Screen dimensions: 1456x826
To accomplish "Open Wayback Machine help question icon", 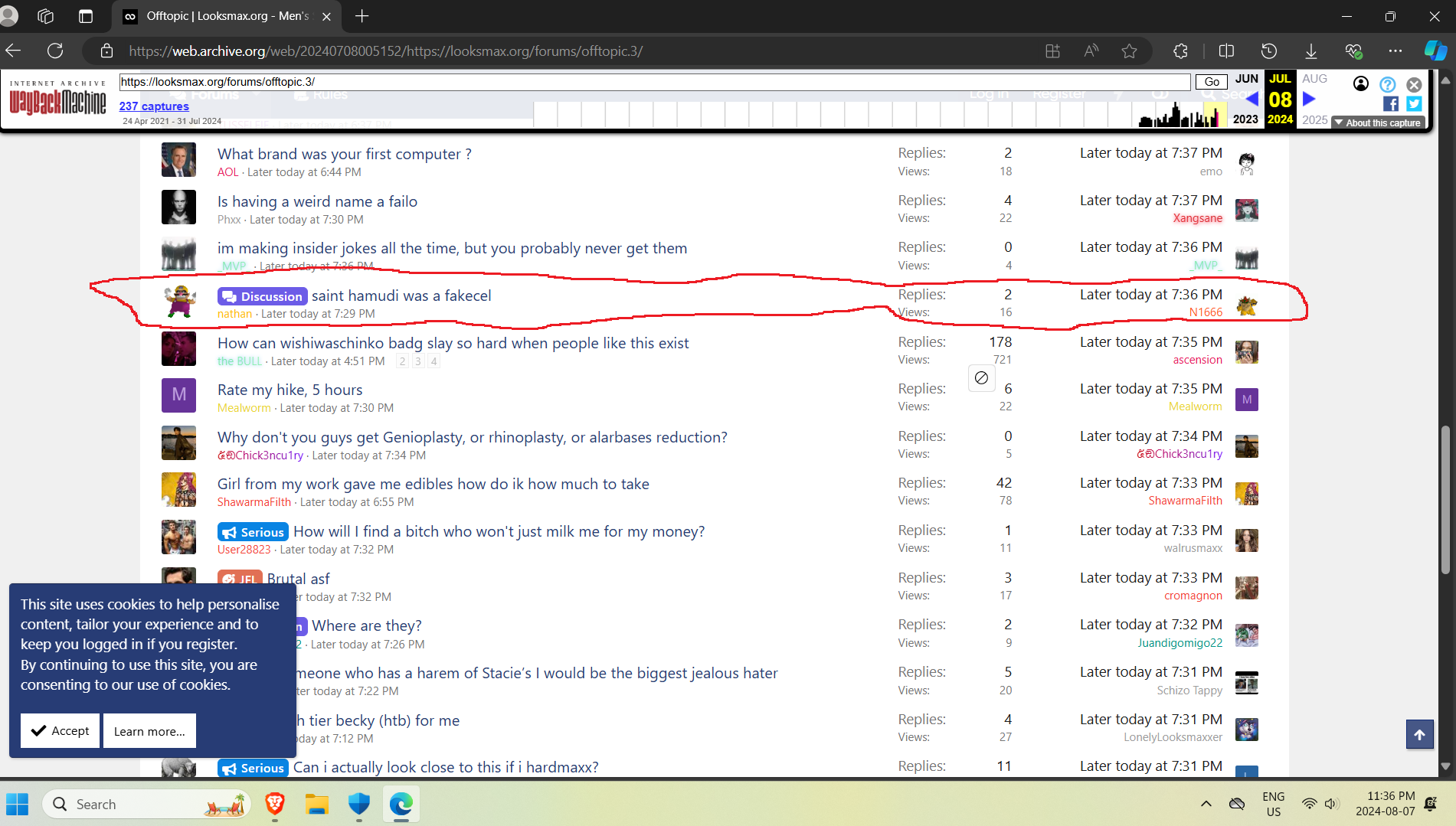I will [x=1388, y=84].
